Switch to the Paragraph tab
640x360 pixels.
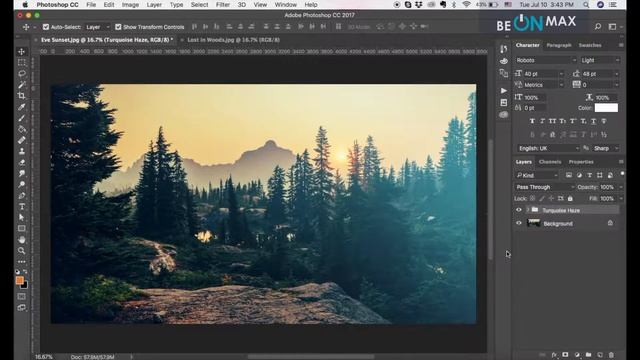(559, 45)
